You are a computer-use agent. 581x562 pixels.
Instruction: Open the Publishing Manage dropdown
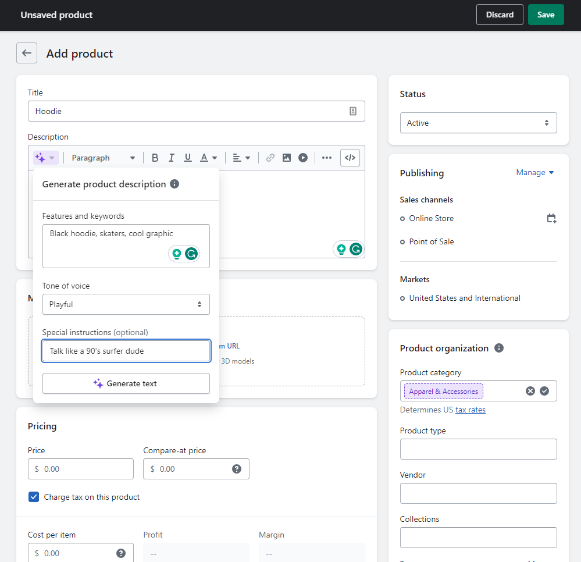(535, 172)
